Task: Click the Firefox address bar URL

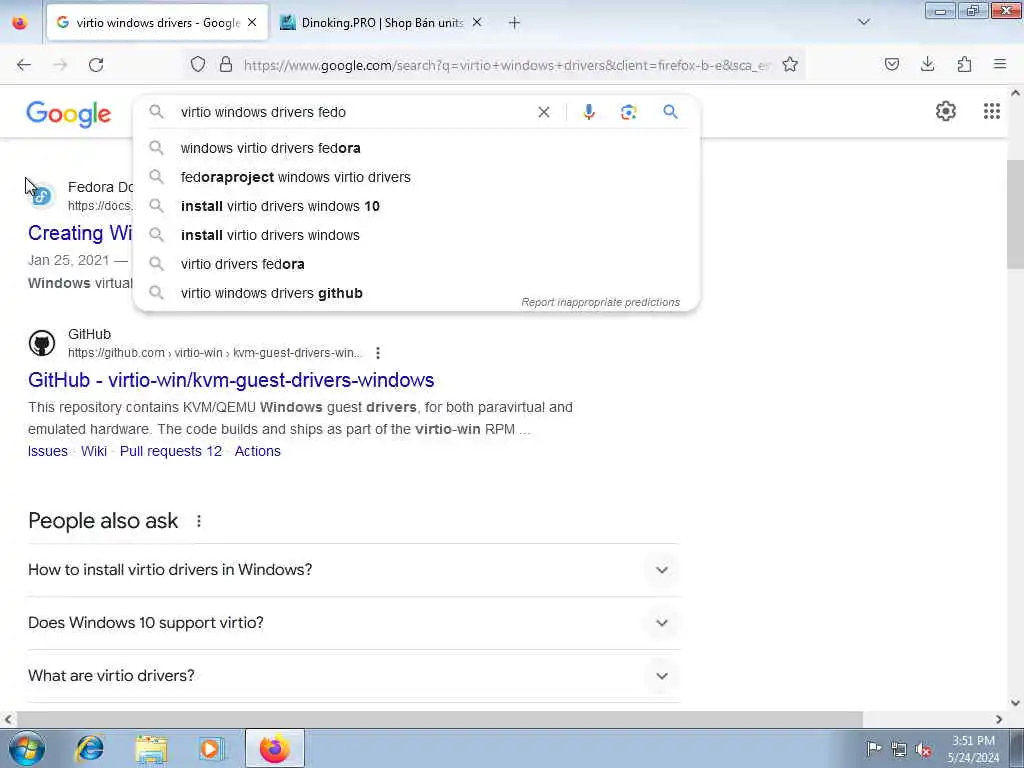Action: click(507, 65)
